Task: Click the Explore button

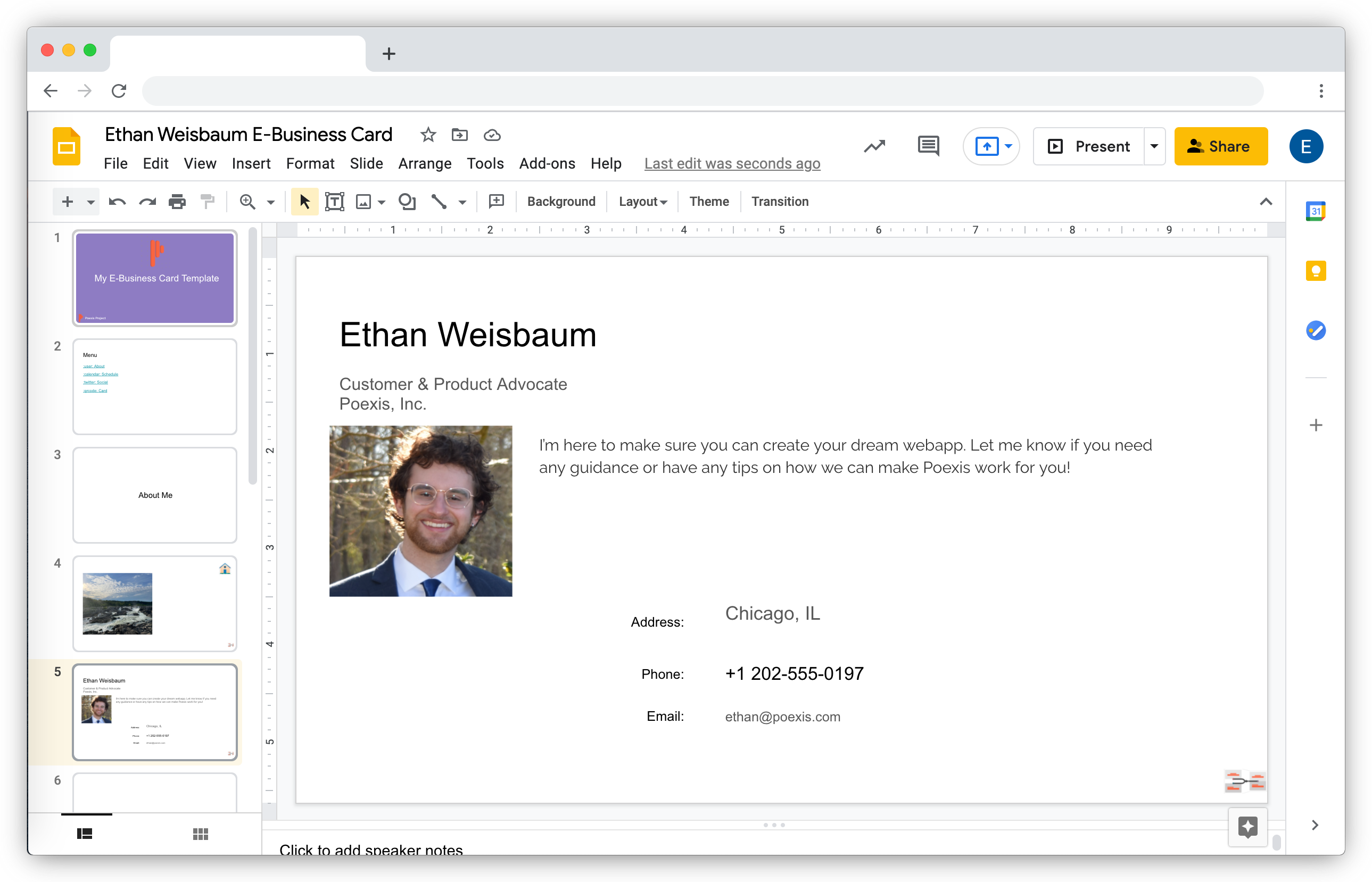Action: coord(1247,827)
